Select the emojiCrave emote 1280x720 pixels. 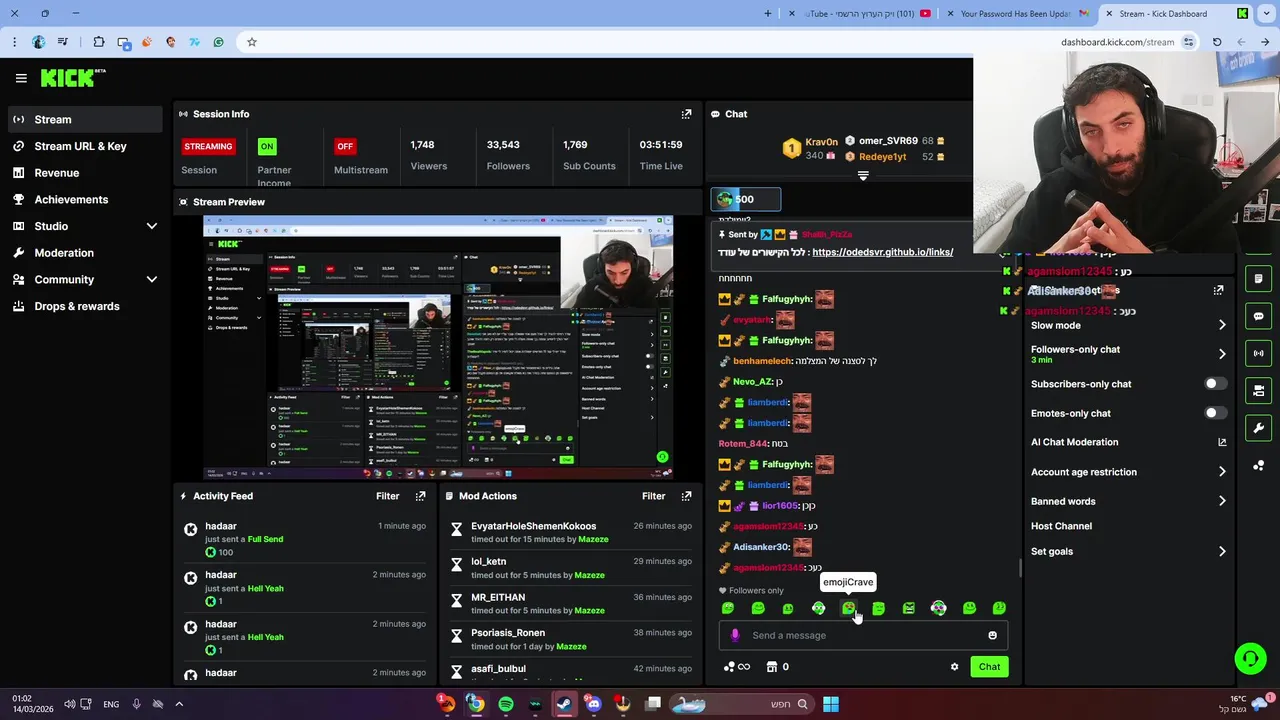848,608
